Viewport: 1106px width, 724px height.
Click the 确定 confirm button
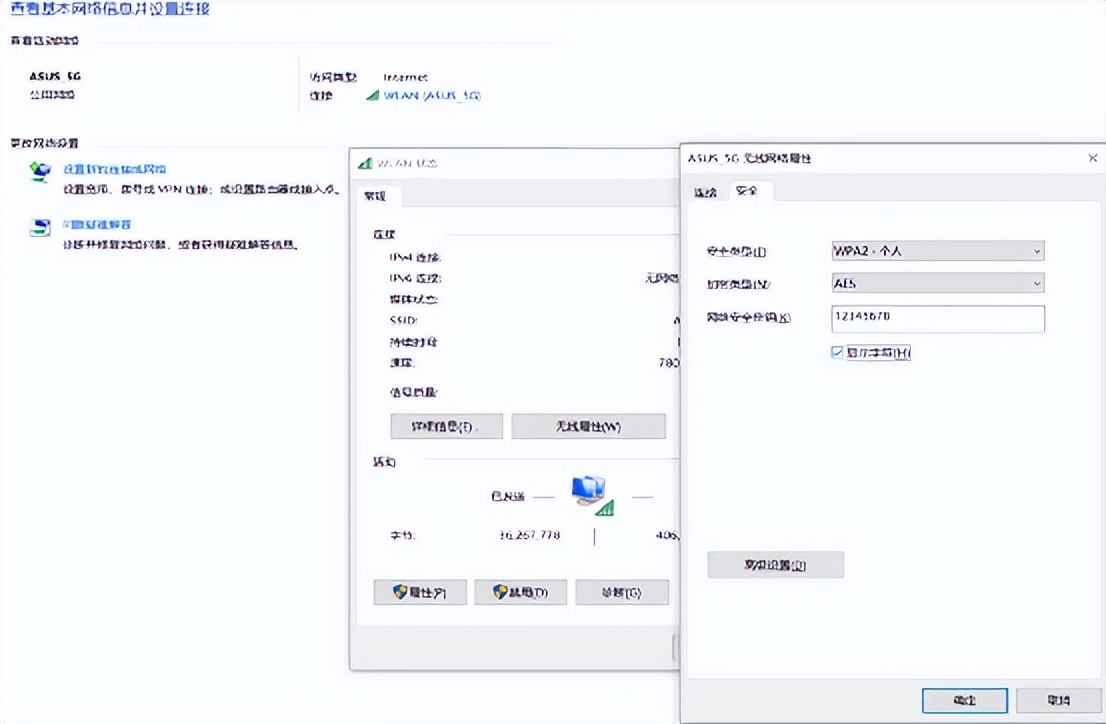(x=963, y=701)
